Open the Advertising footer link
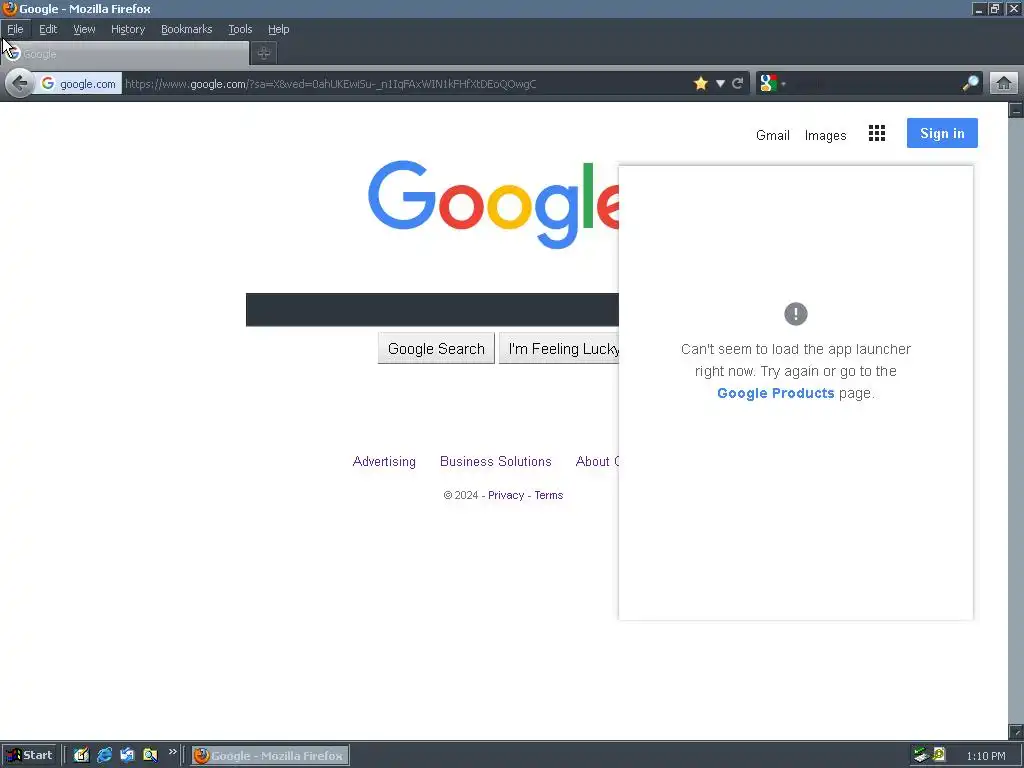The width and height of the screenshot is (1024, 768). 384,461
